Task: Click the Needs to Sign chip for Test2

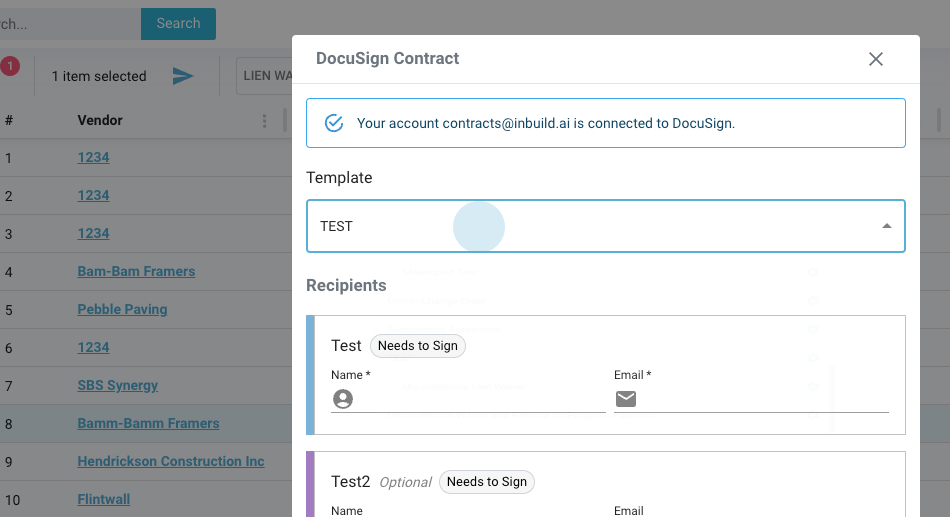Action: pyautogui.click(x=487, y=482)
